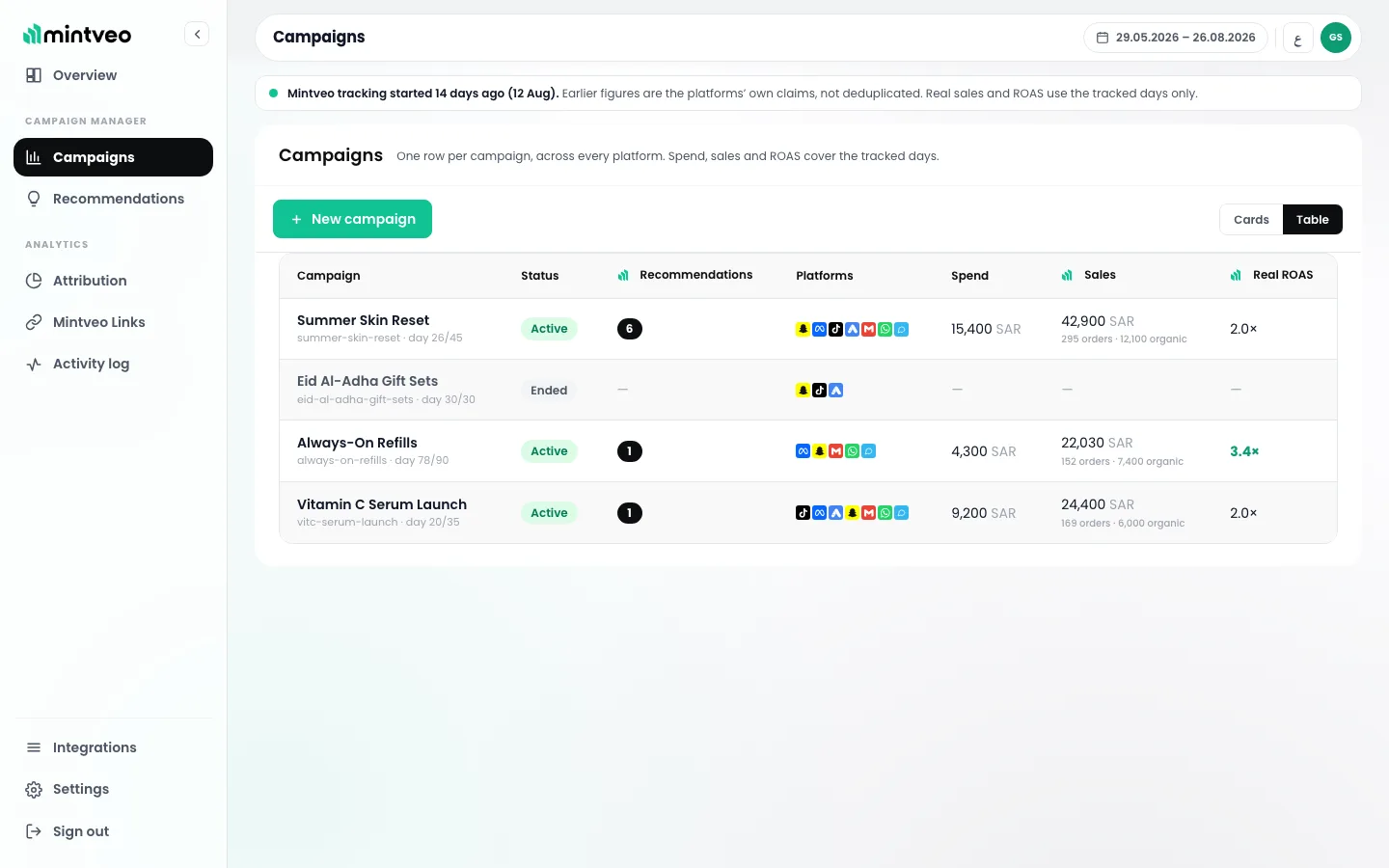Collapse the sidebar with the chevron button

(x=197, y=35)
